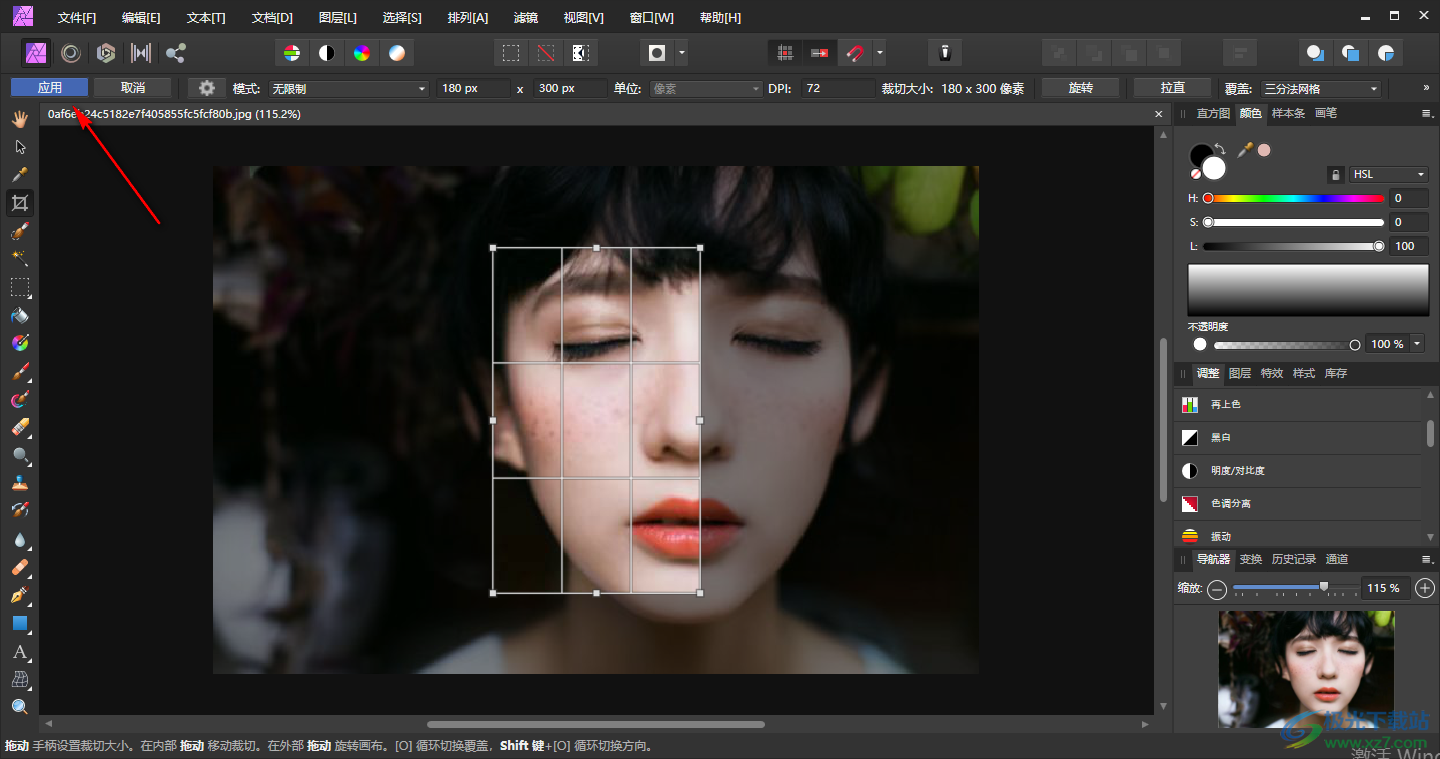Apply Auto White Balance from top toolbar
This screenshot has width=1440, height=759.
397,53
